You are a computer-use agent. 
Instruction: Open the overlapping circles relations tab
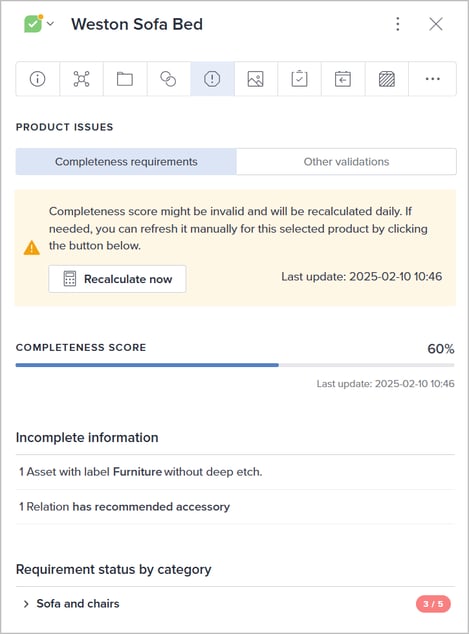(x=169, y=79)
